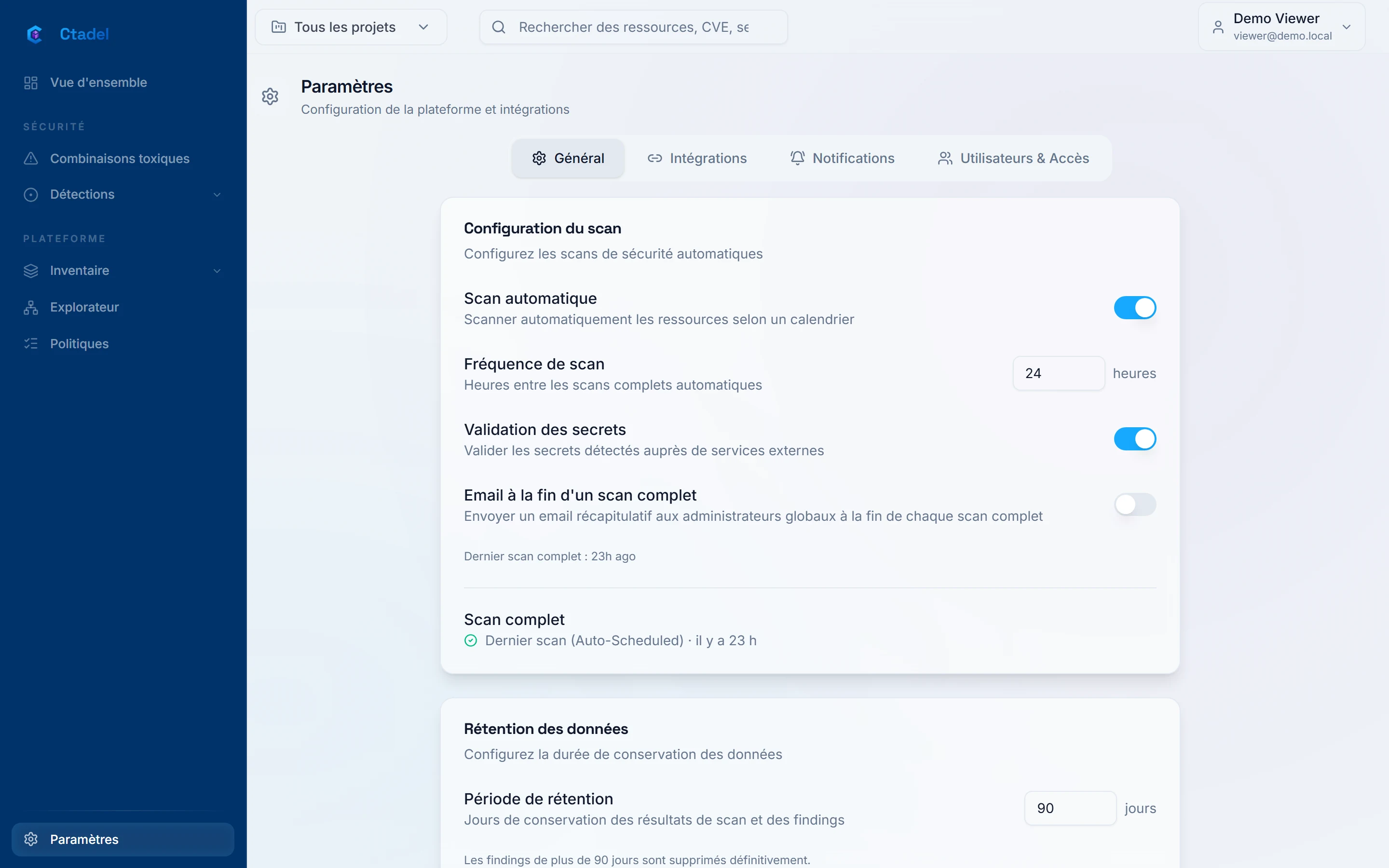Click the folder icon in project selector
The image size is (1389, 868).
[x=279, y=27]
